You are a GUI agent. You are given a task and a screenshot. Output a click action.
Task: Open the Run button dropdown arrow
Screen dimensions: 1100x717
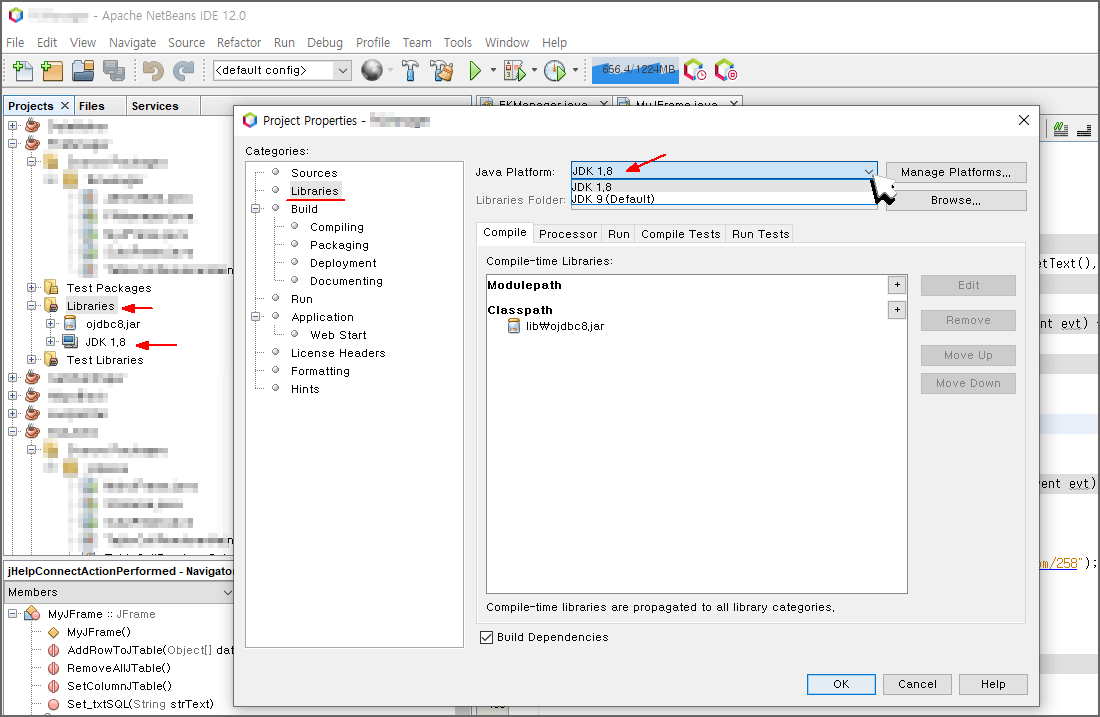[493, 70]
